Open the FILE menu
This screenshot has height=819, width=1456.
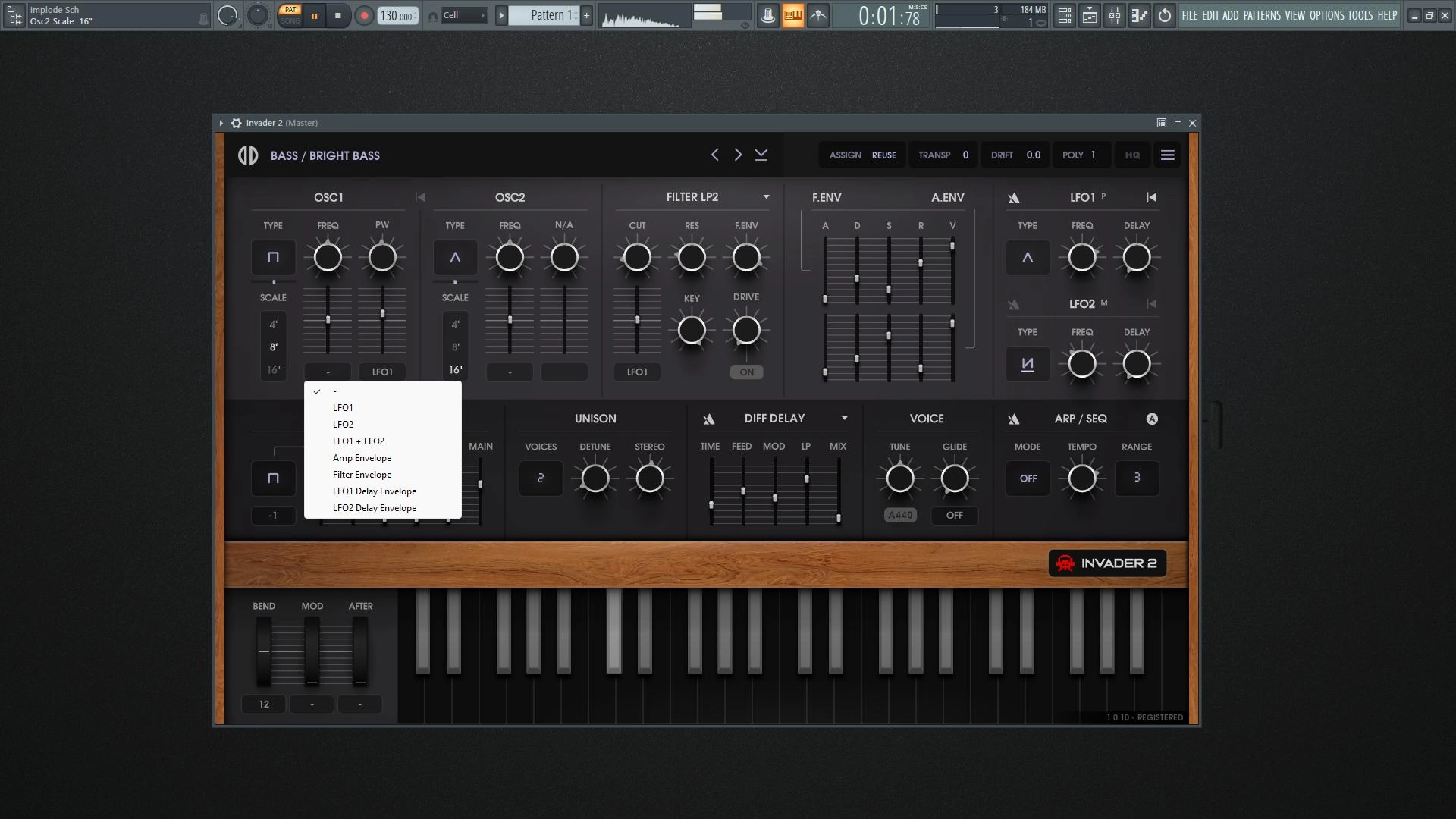coord(1190,15)
